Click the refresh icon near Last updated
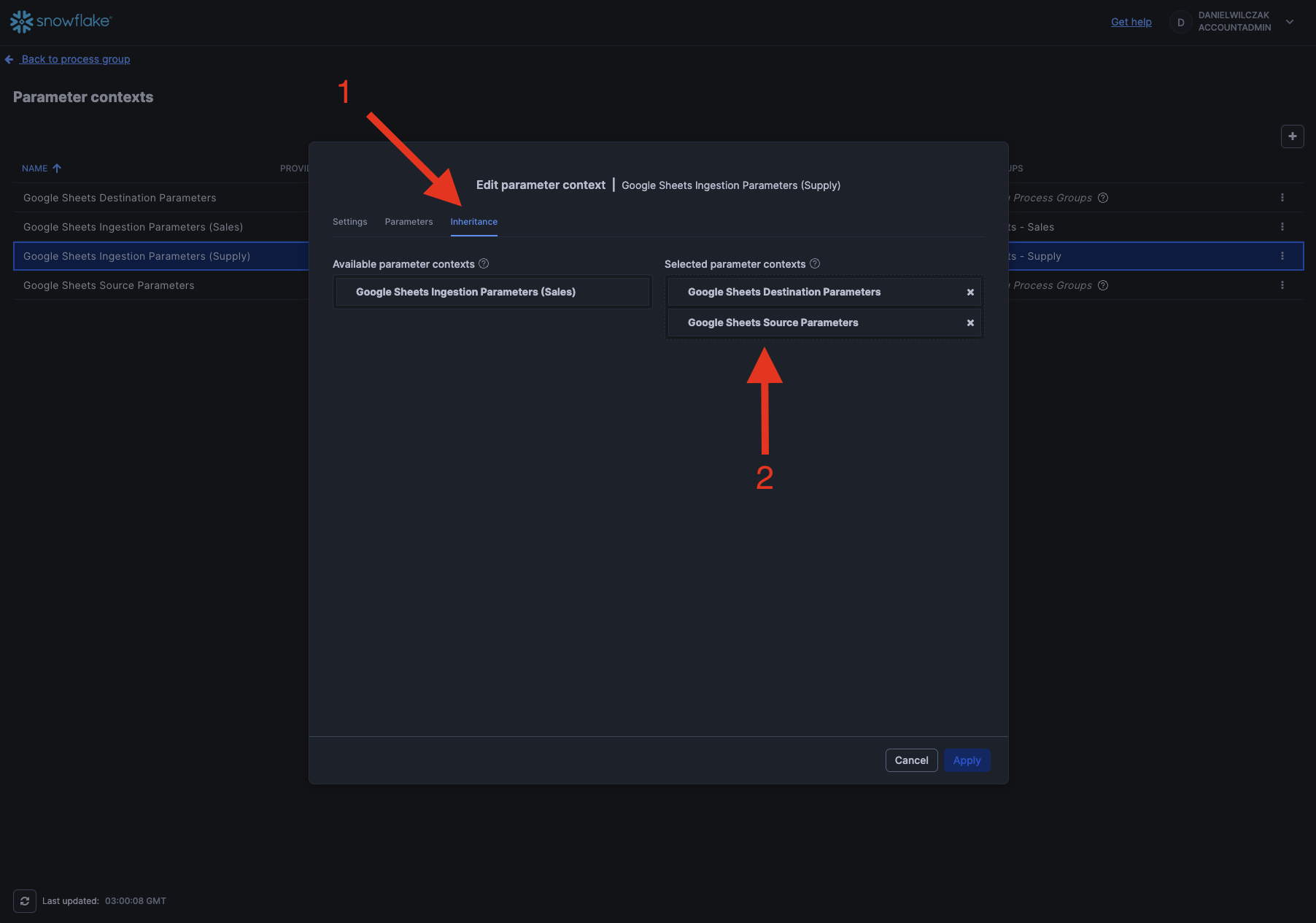The image size is (1316, 923). tap(25, 901)
